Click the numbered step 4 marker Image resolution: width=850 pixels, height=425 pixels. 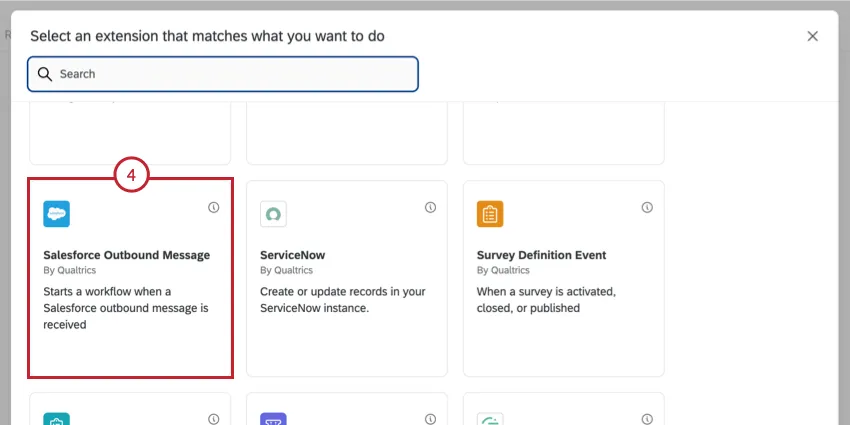coord(131,176)
